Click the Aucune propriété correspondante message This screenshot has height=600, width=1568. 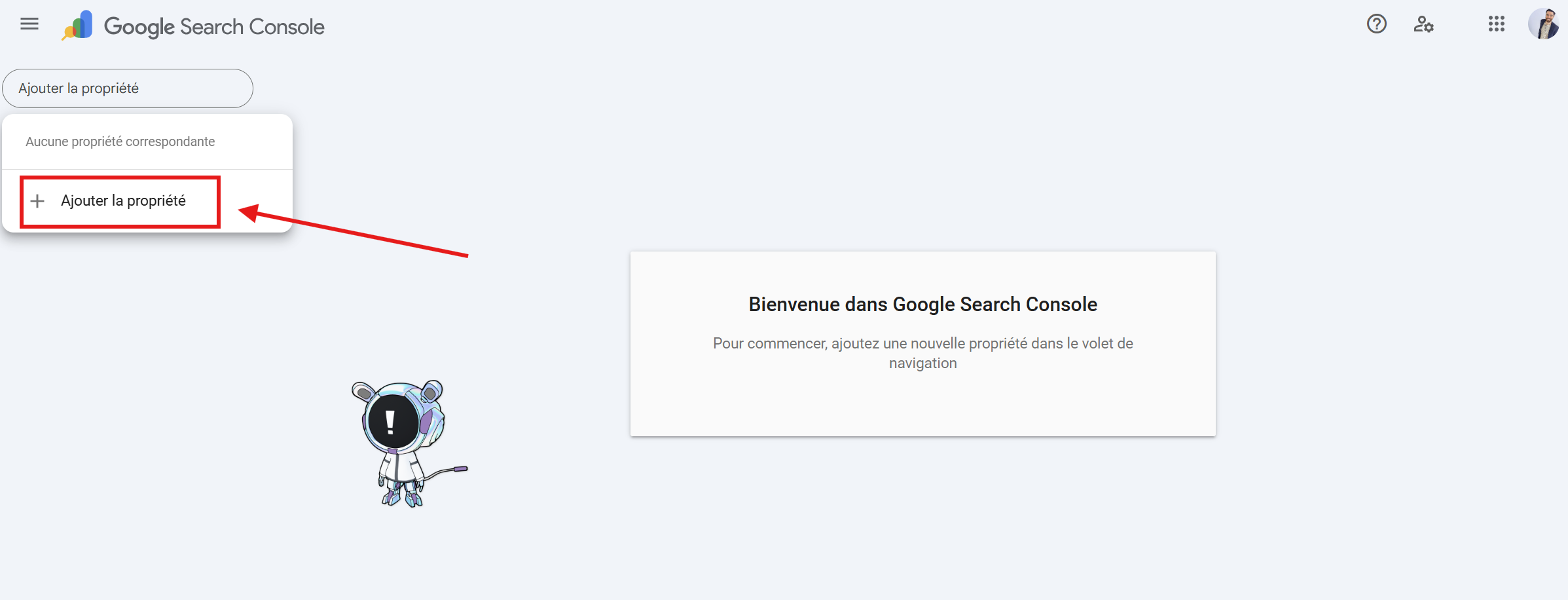pos(120,141)
